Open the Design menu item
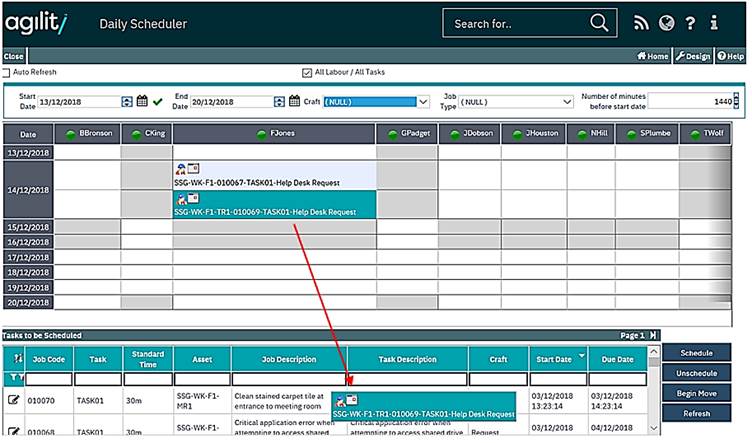This screenshot has height=443, width=752. (692, 56)
